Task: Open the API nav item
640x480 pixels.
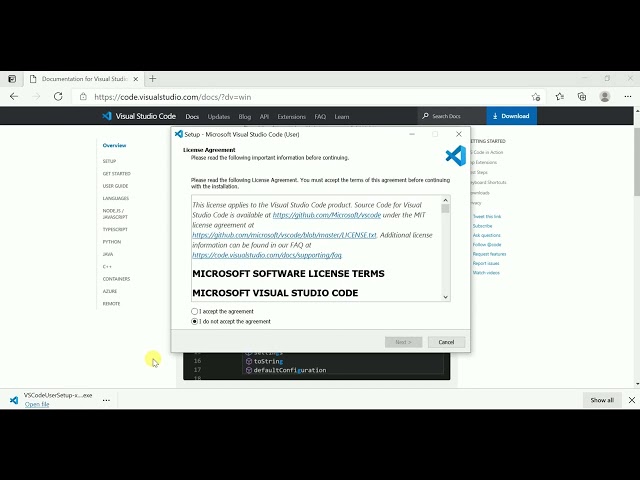Action: click(264, 117)
